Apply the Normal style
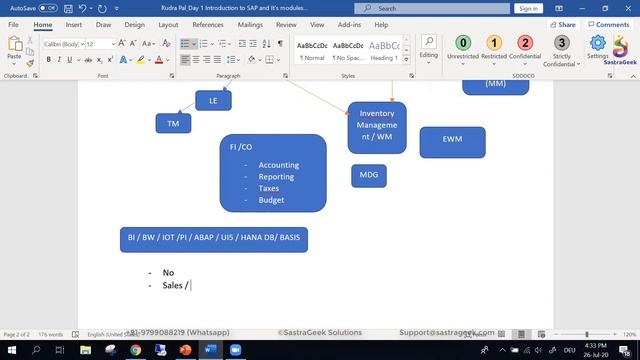640x360 pixels. [x=312, y=51]
